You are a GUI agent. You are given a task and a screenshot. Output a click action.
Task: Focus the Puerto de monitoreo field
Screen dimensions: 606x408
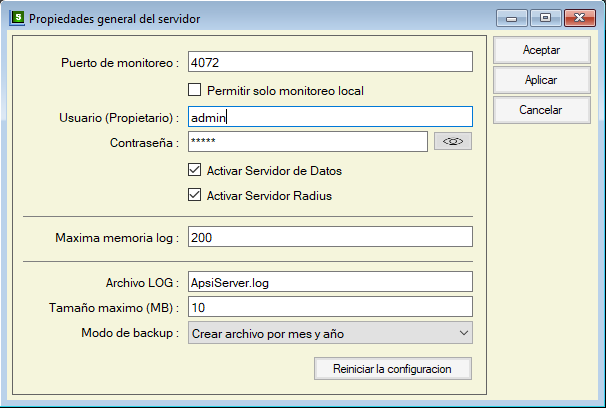329,62
